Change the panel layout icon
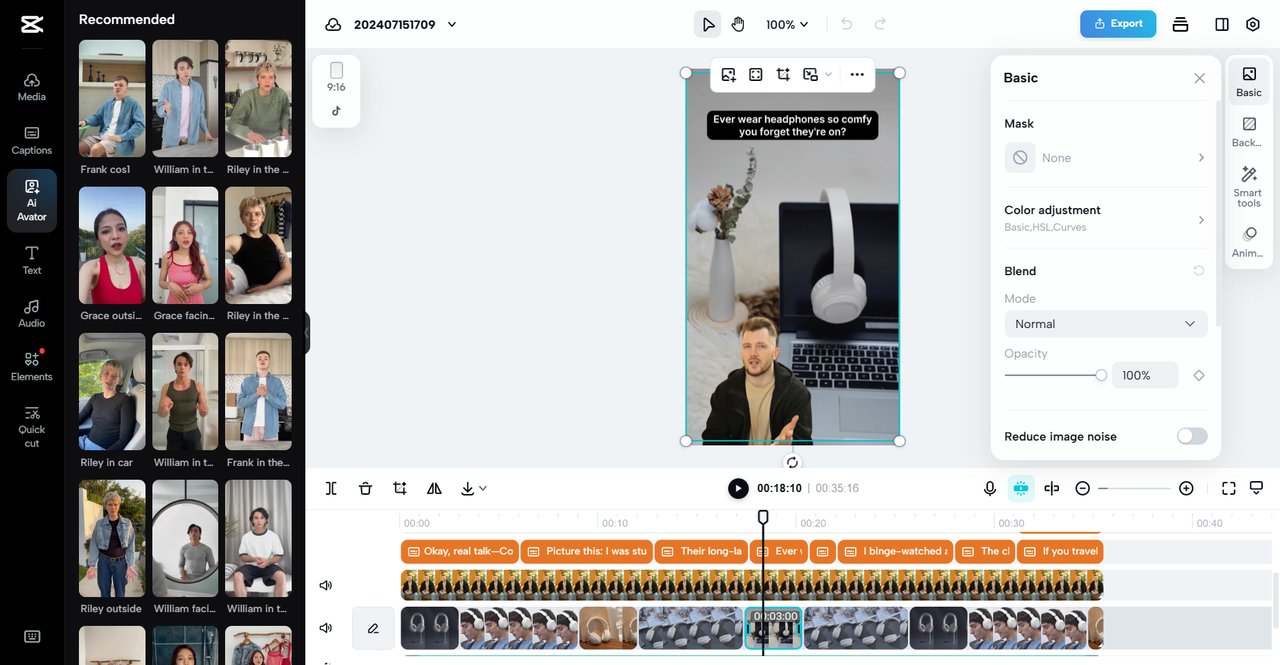Viewport: 1280px width, 665px height. point(1222,24)
